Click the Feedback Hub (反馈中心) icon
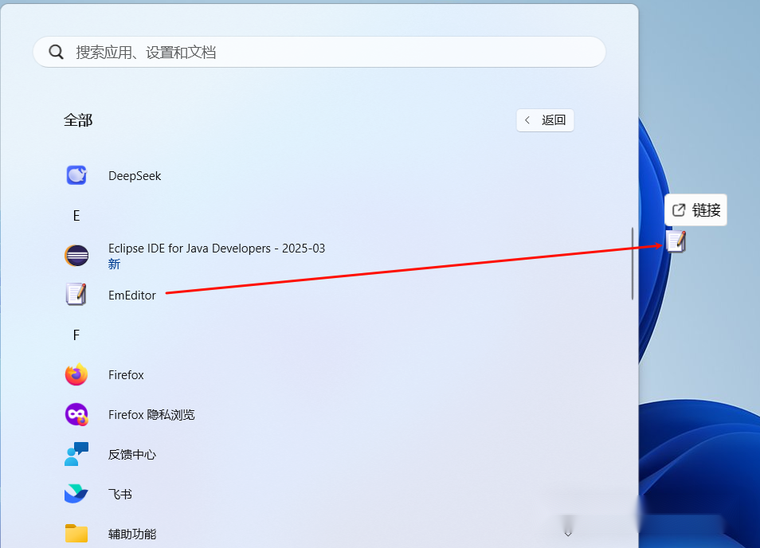Screen dimensions: 760x548 [x=77, y=454]
